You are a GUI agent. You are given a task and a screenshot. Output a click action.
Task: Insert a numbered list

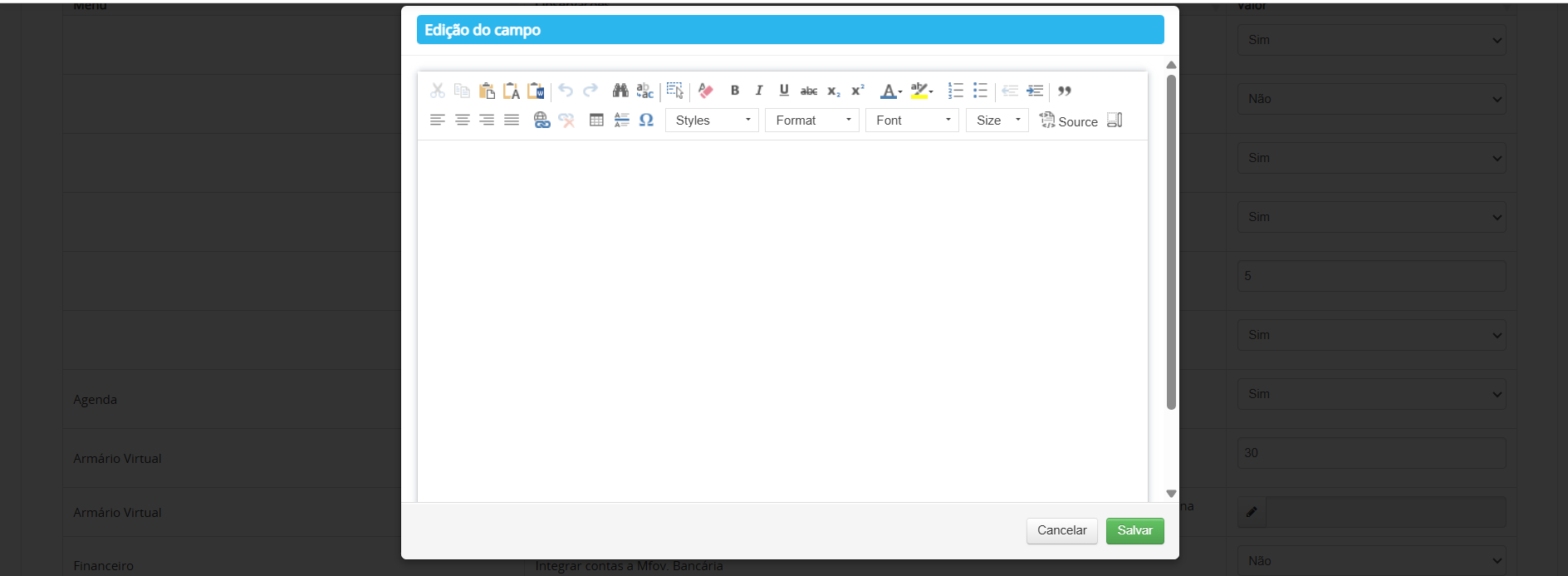956,91
